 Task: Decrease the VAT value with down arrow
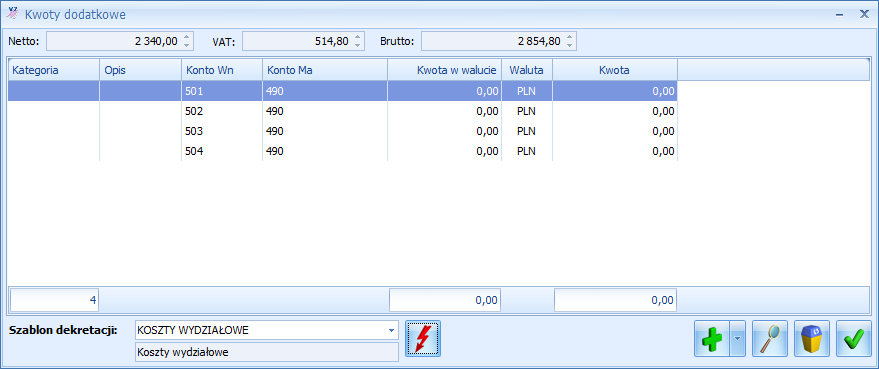coord(358,45)
